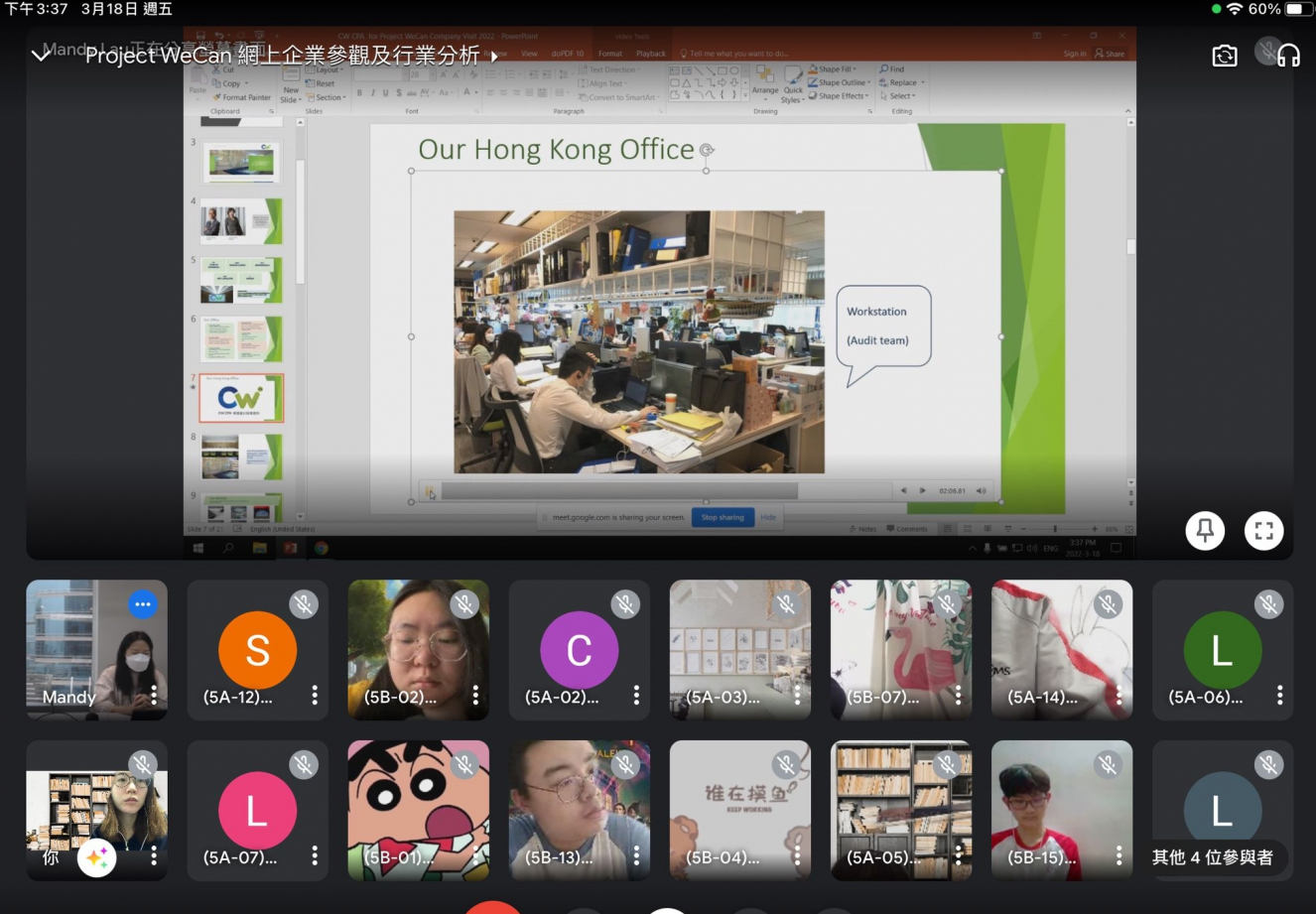This screenshot has width=1316, height=914.
Task: Collapse the meeting with the top-left down chevron
Action: tap(41, 56)
